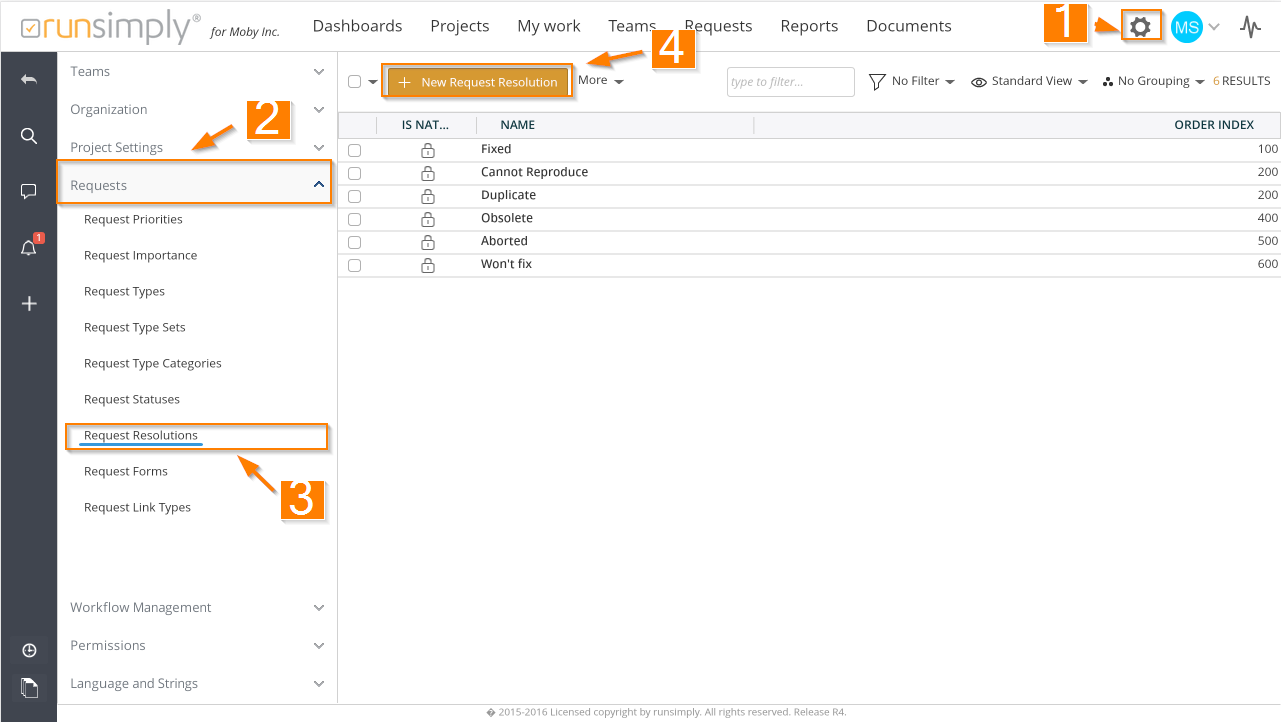Screen dimensions: 1281x722
Task: Open the Standard View dropdown
Action: (x=1029, y=82)
